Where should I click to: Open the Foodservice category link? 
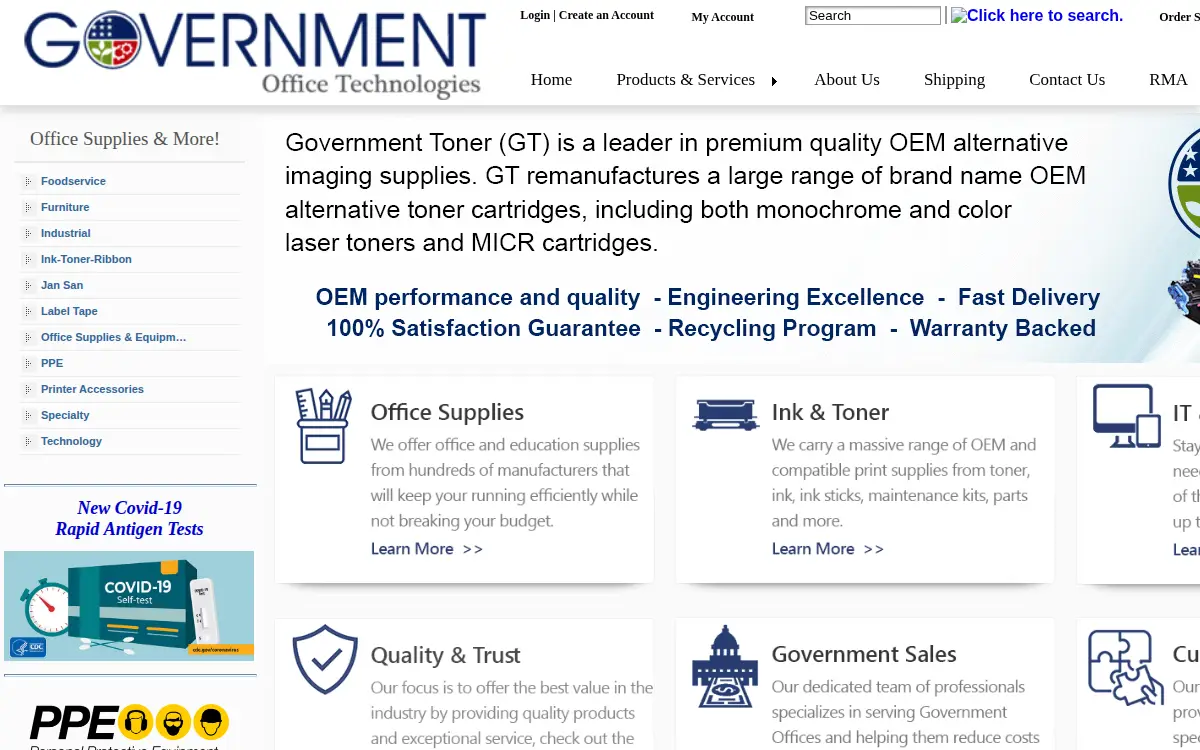(73, 181)
